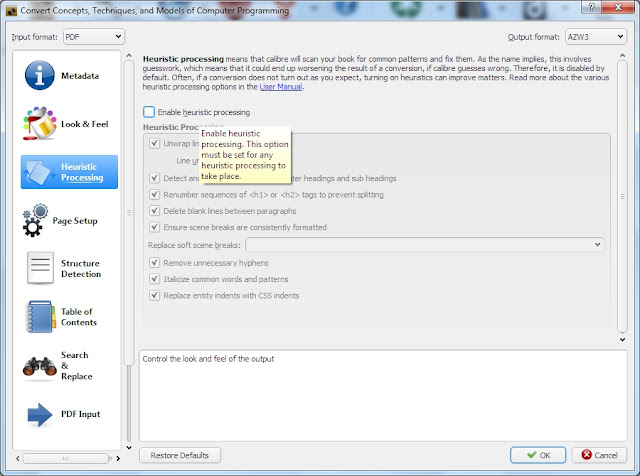Toggle Renumber sequences of h1 or h2 tags
Viewport: 640px width, 476px height.
(x=154, y=194)
